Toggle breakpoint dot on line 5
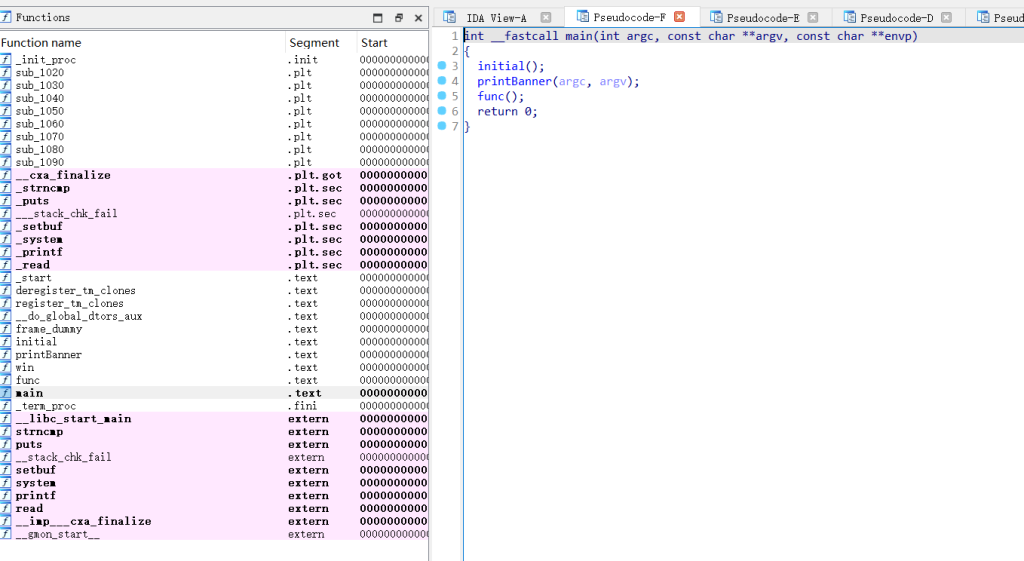1024x561 pixels. (x=442, y=95)
